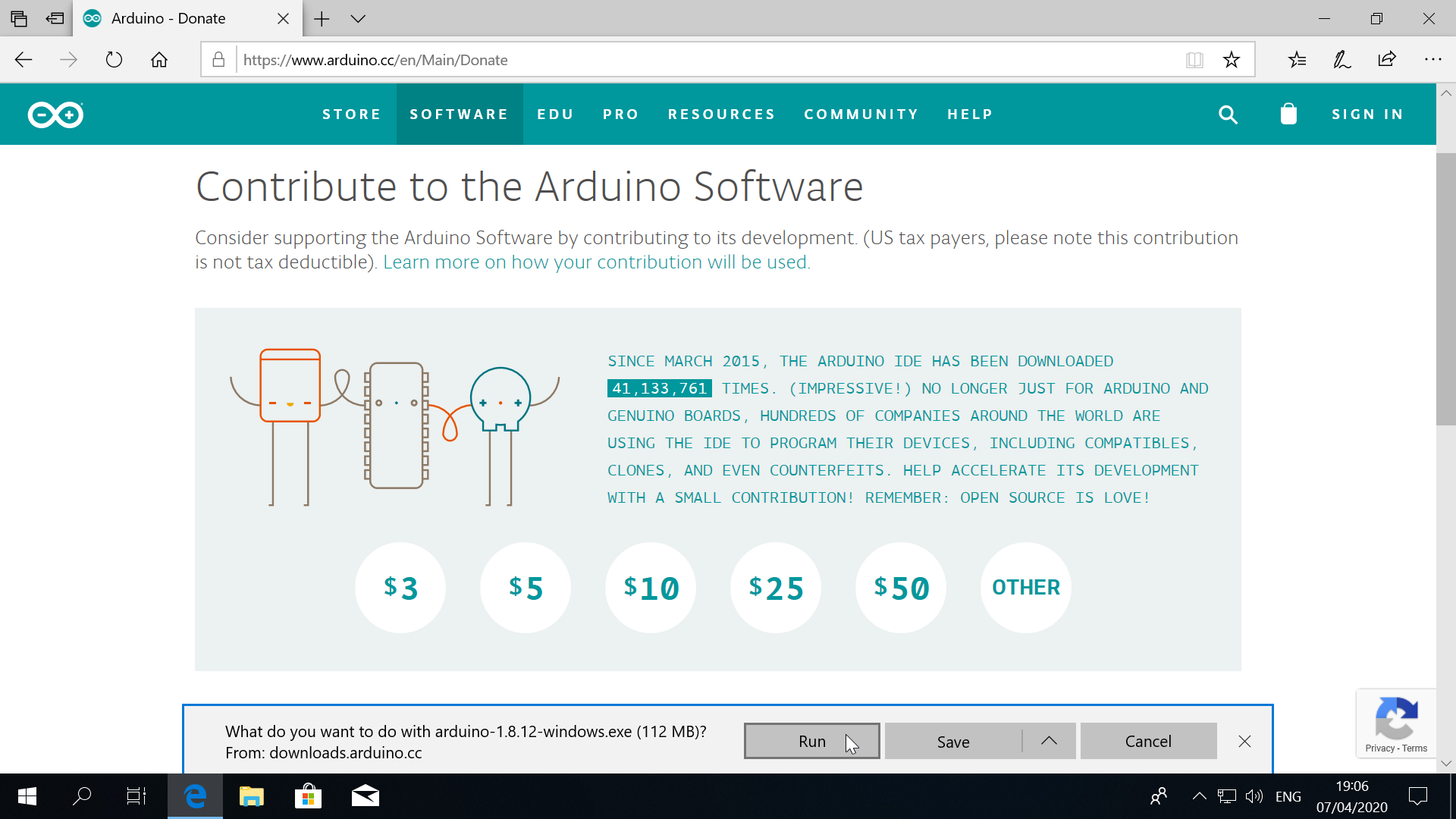Choose the OTHER donation amount option
This screenshot has height=819, width=1456.
[1026, 588]
